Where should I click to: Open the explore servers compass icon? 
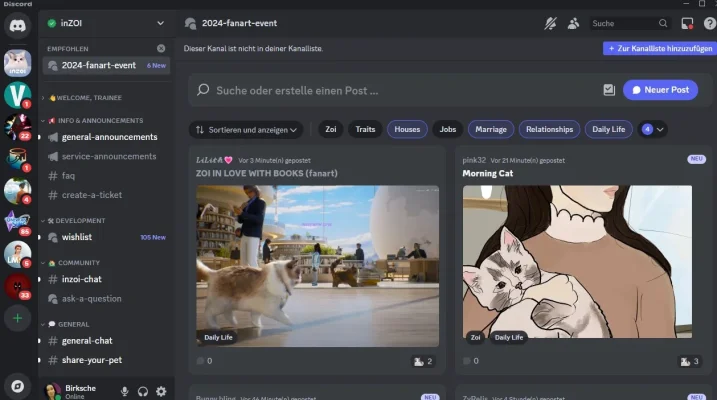(x=17, y=386)
